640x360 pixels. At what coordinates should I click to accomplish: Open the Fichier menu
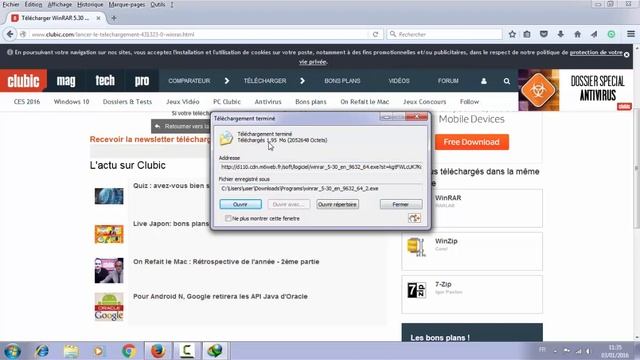click(11, 4)
